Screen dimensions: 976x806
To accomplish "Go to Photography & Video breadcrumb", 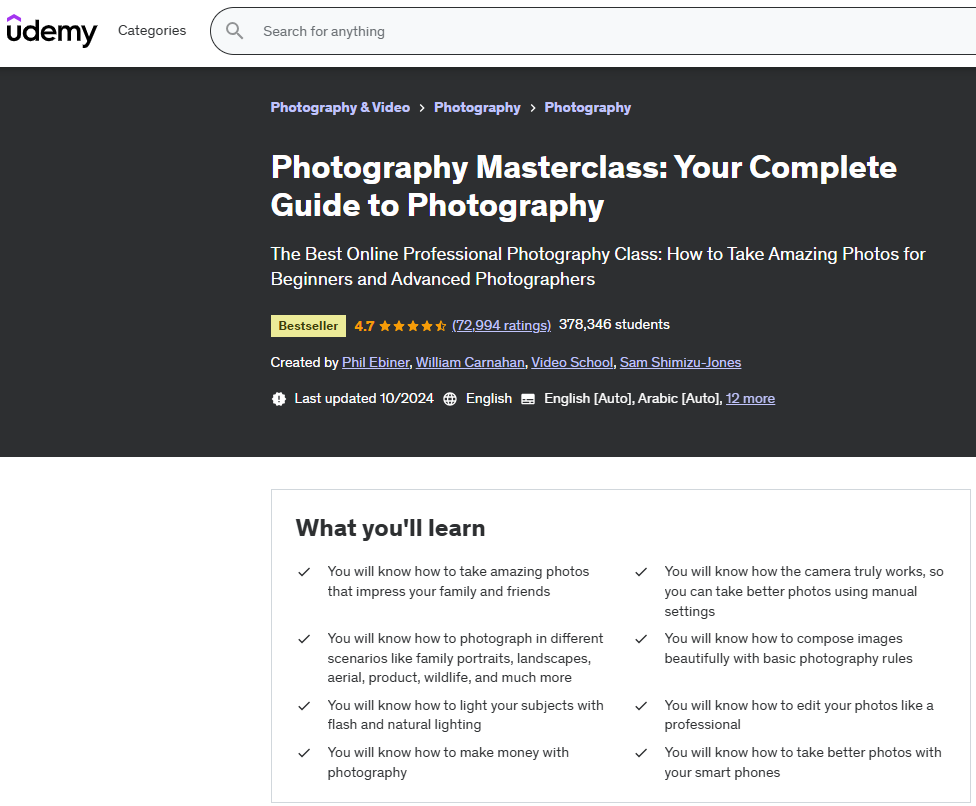I will coord(340,108).
